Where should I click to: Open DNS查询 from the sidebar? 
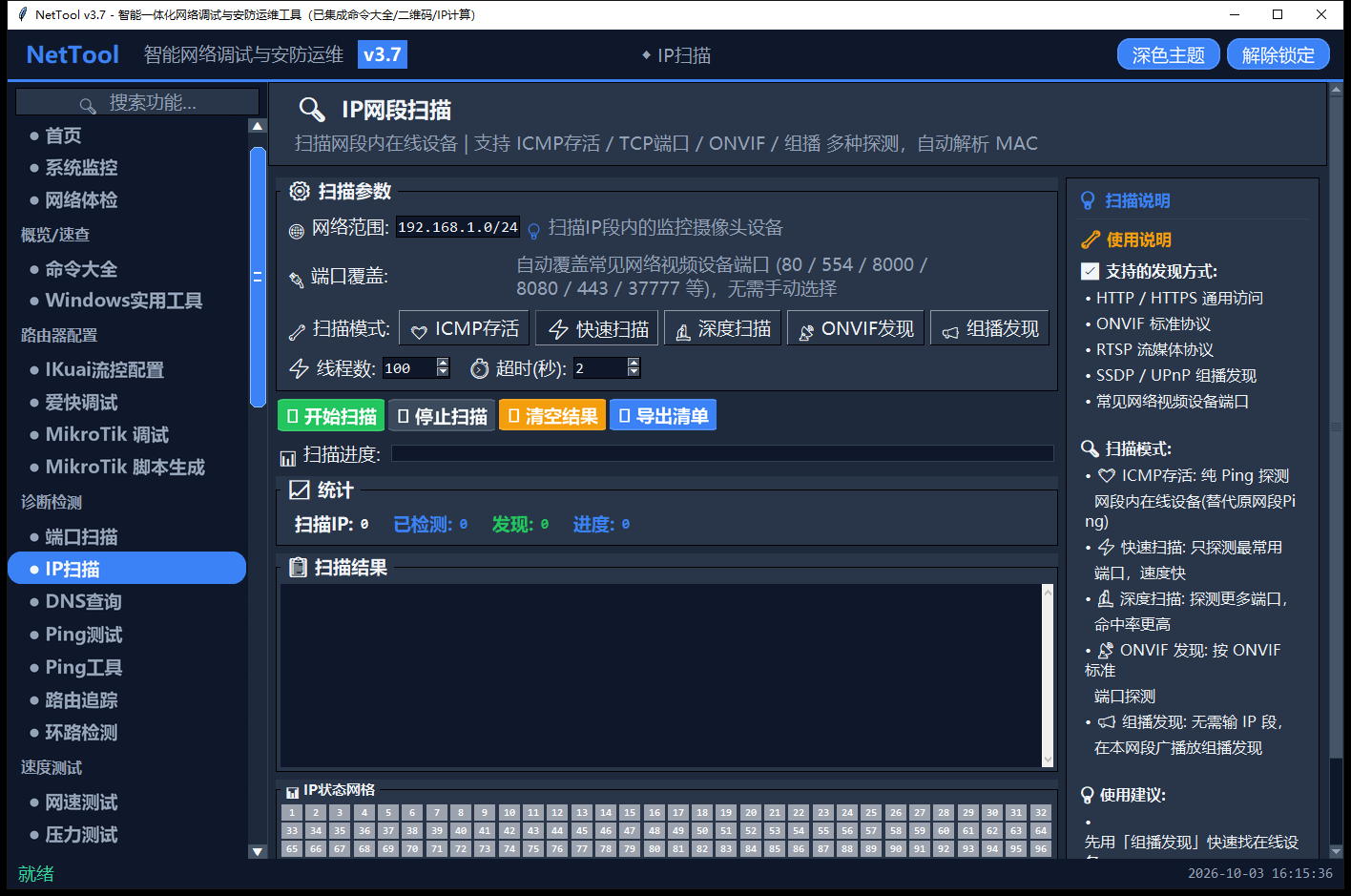[x=83, y=602]
